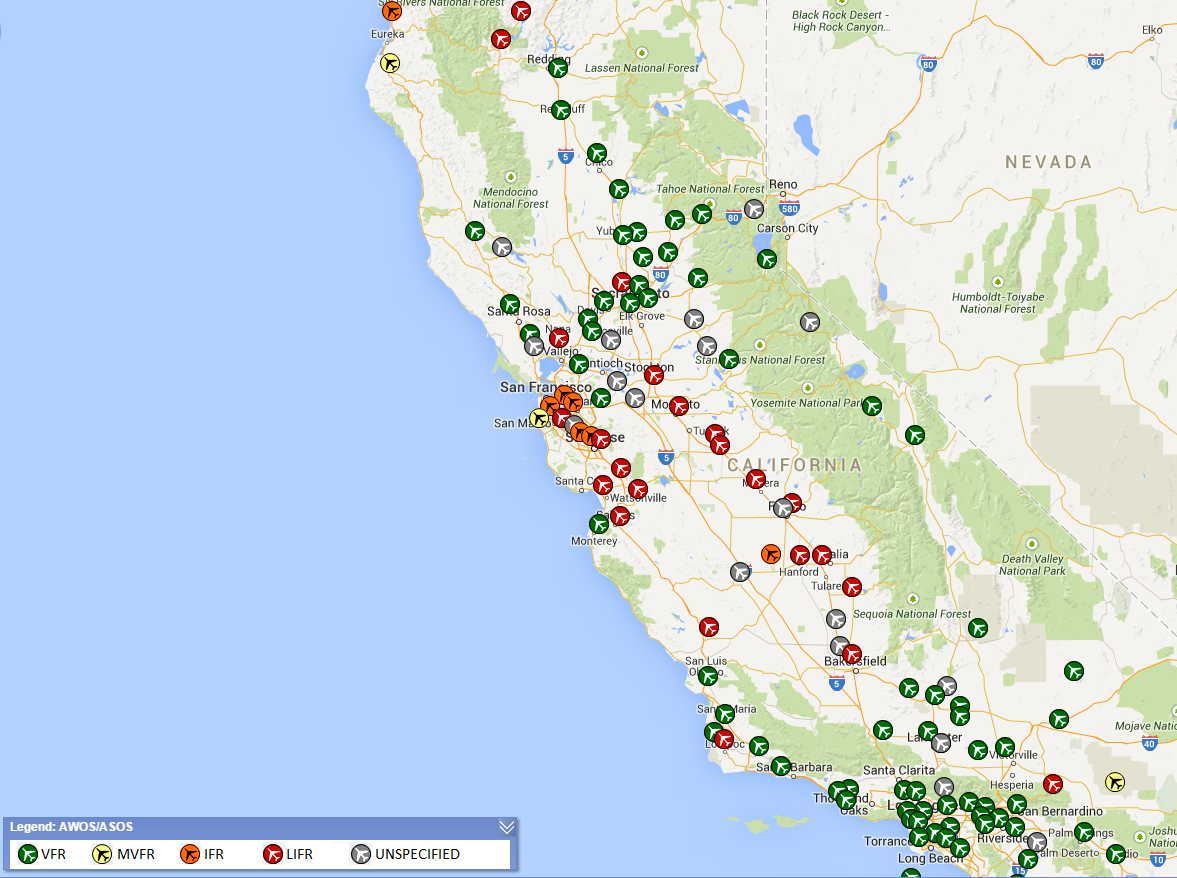This screenshot has height=878, width=1177.
Task: Select the orange IFR marker near Hanford
Action: [x=770, y=553]
